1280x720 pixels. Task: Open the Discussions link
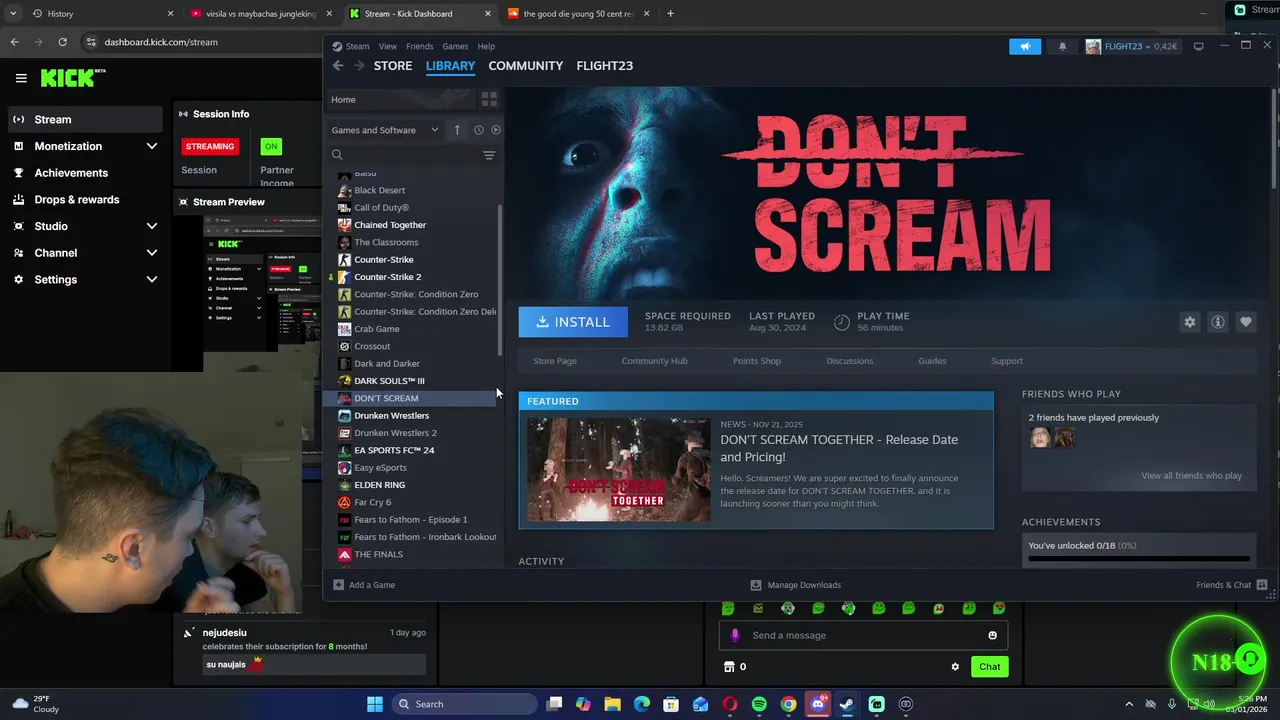[850, 361]
